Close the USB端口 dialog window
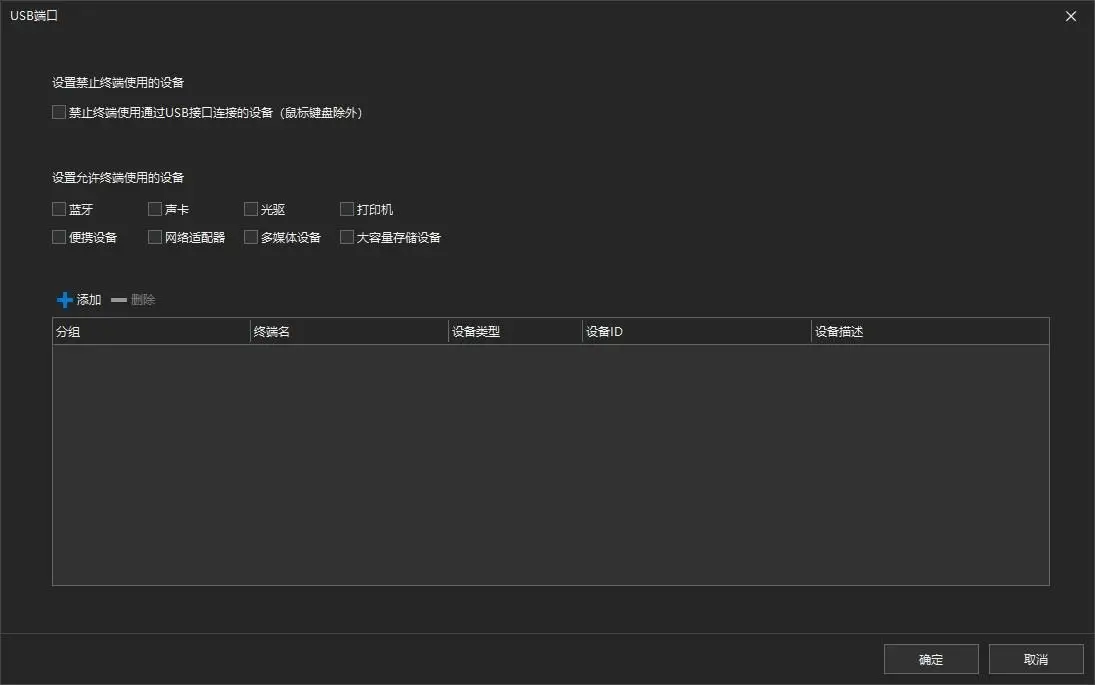1095x685 pixels. tap(1071, 16)
